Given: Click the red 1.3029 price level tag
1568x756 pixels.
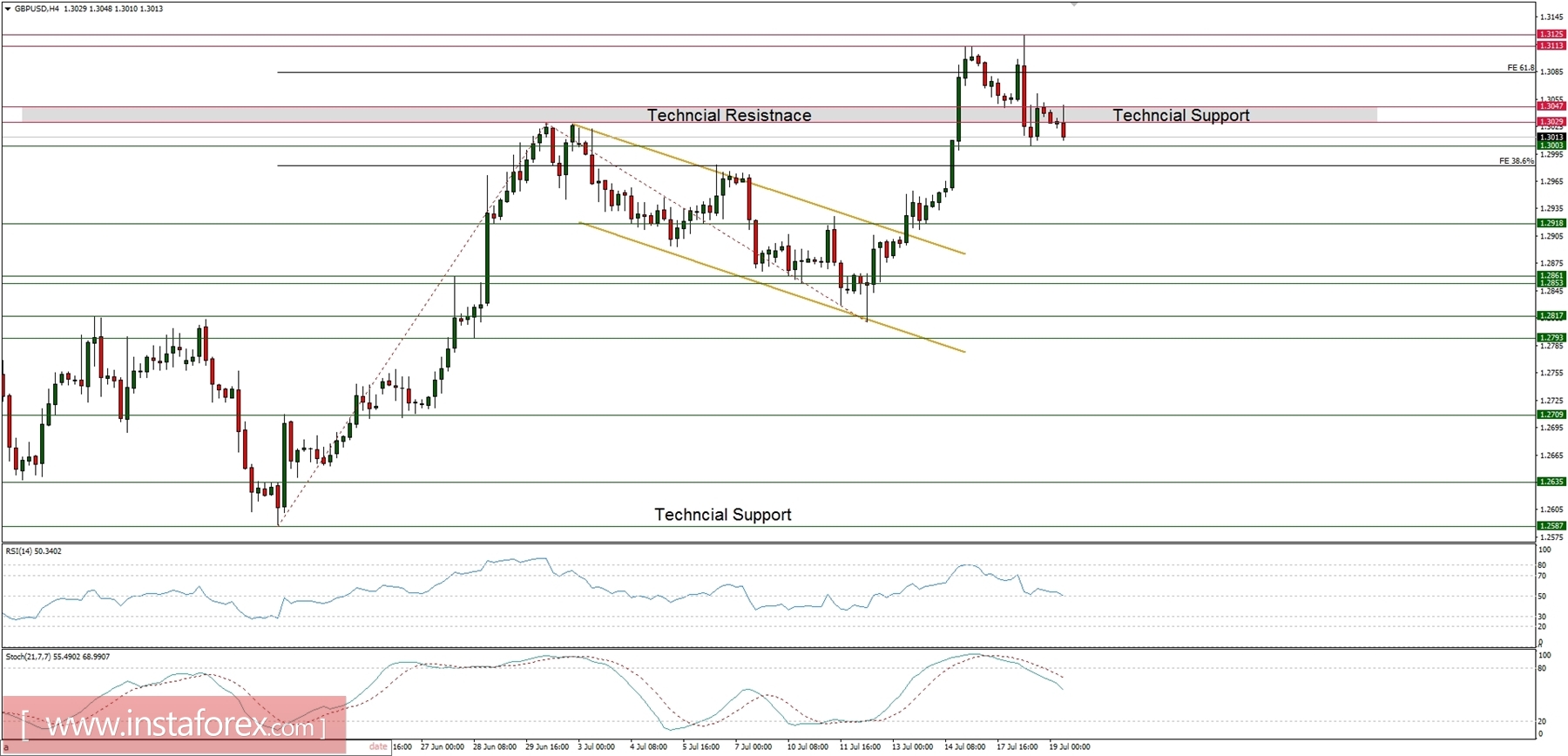Looking at the screenshot, I should pos(1551,121).
